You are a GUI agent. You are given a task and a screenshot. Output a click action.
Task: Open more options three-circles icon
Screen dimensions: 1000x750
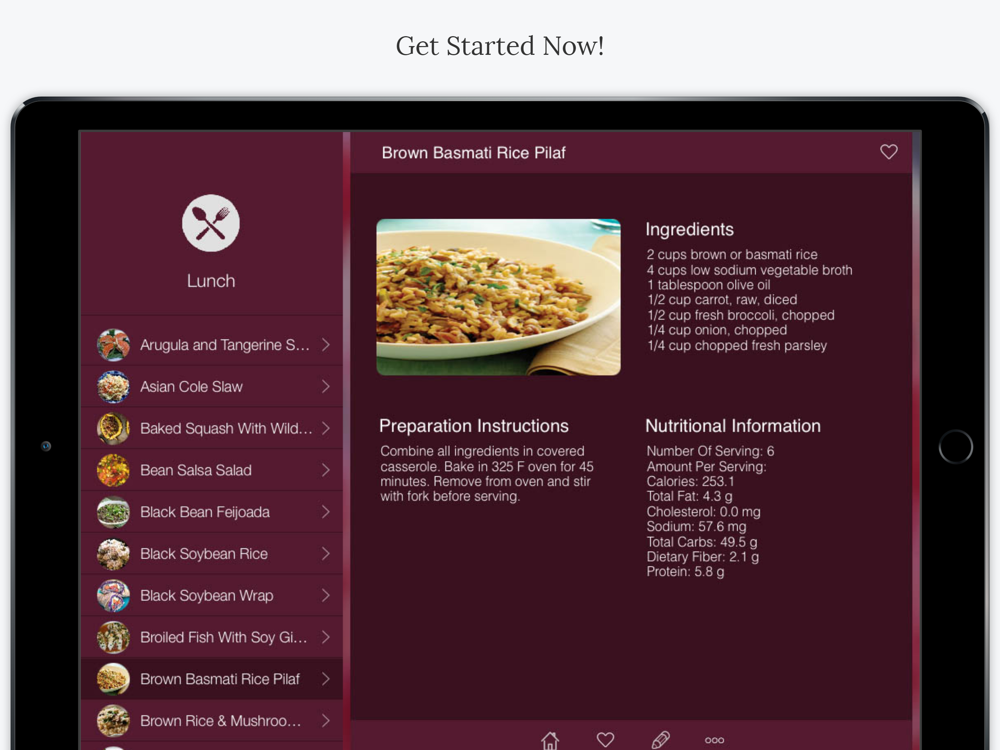coord(714,740)
